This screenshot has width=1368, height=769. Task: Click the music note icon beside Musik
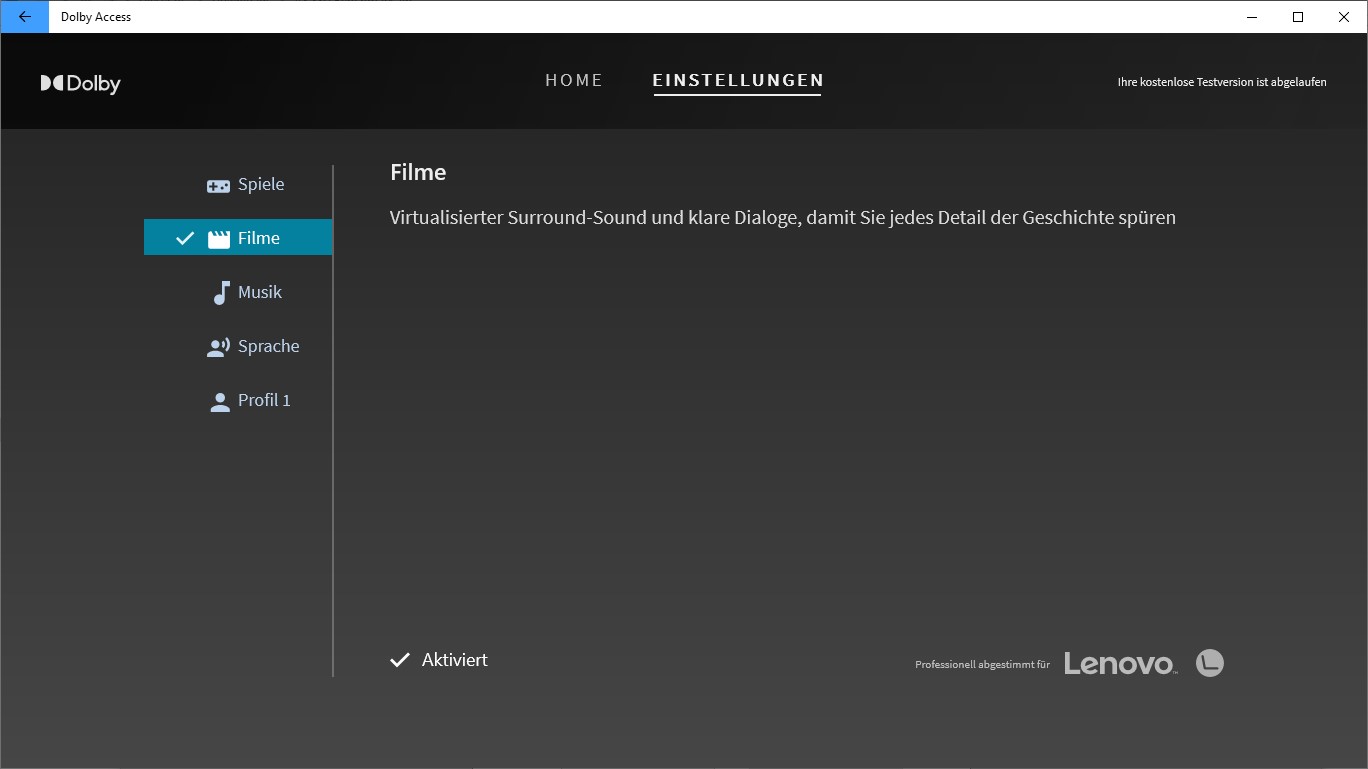(221, 293)
